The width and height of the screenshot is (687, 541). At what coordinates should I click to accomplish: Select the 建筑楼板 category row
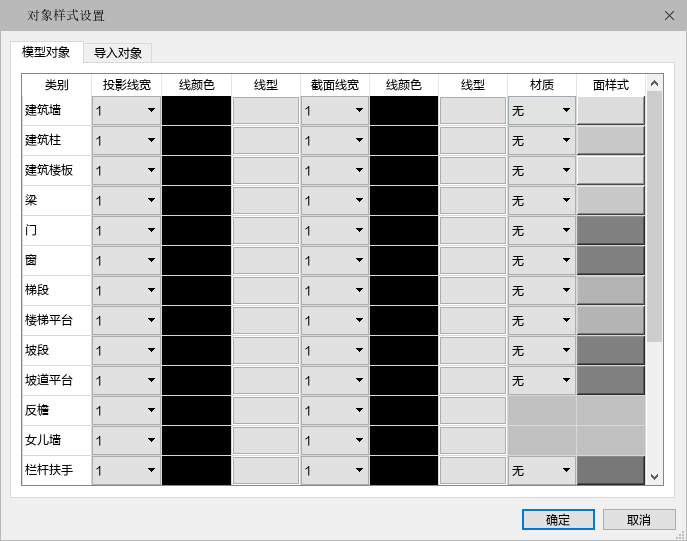[x=57, y=170]
